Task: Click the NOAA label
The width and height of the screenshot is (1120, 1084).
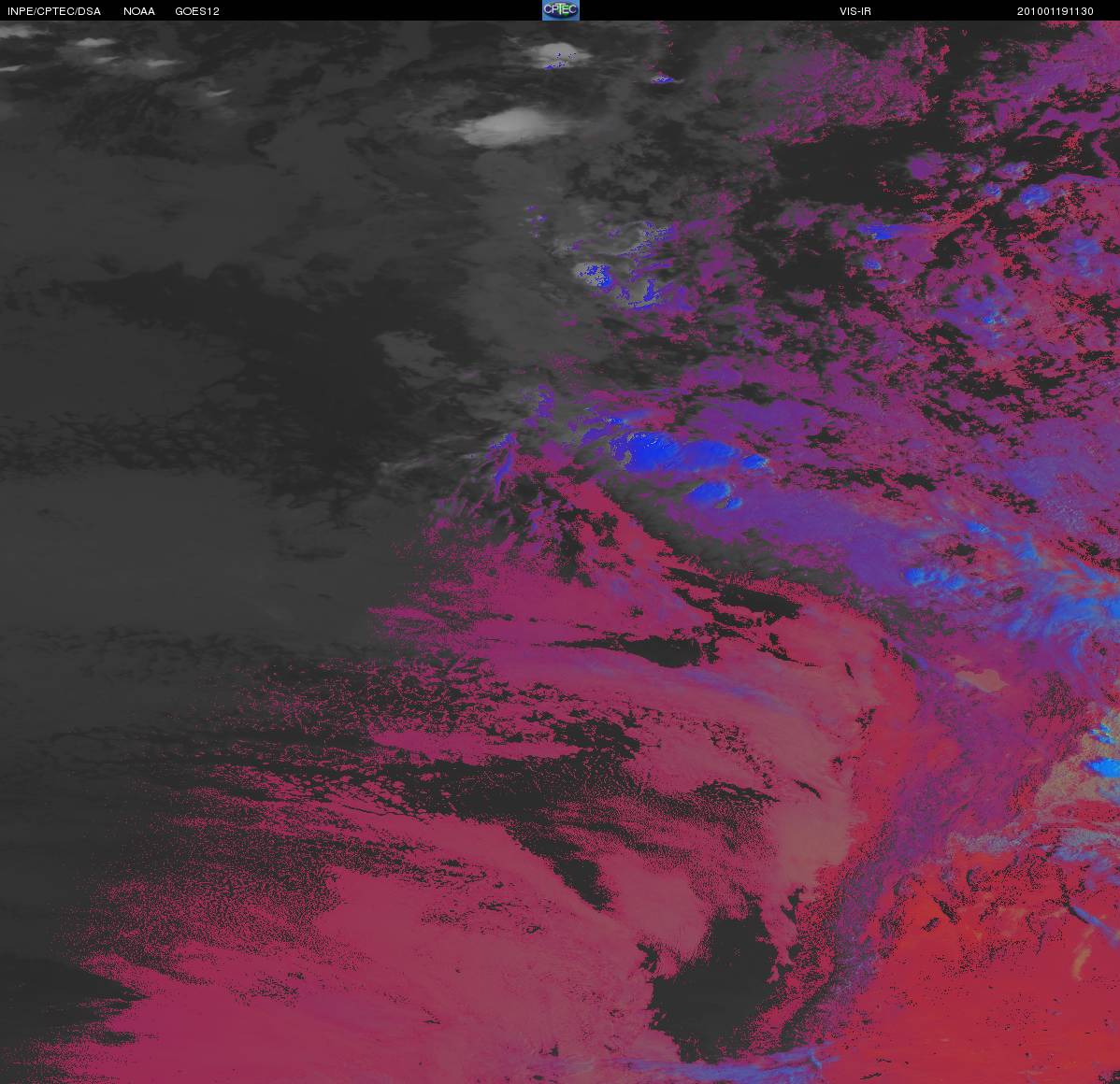Action: coord(139,11)
